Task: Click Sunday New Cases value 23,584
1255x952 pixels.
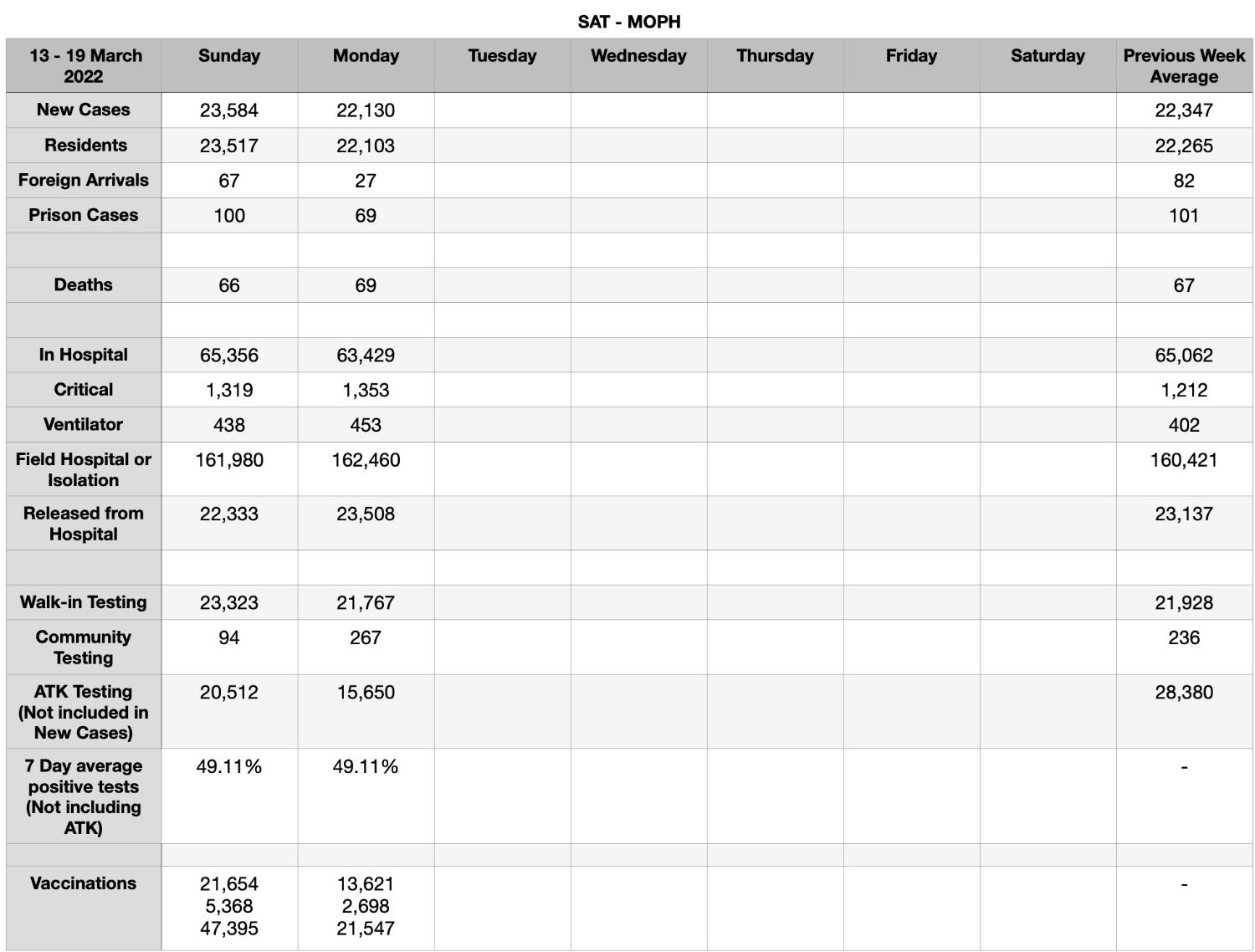Action: [x=229, y=110]
